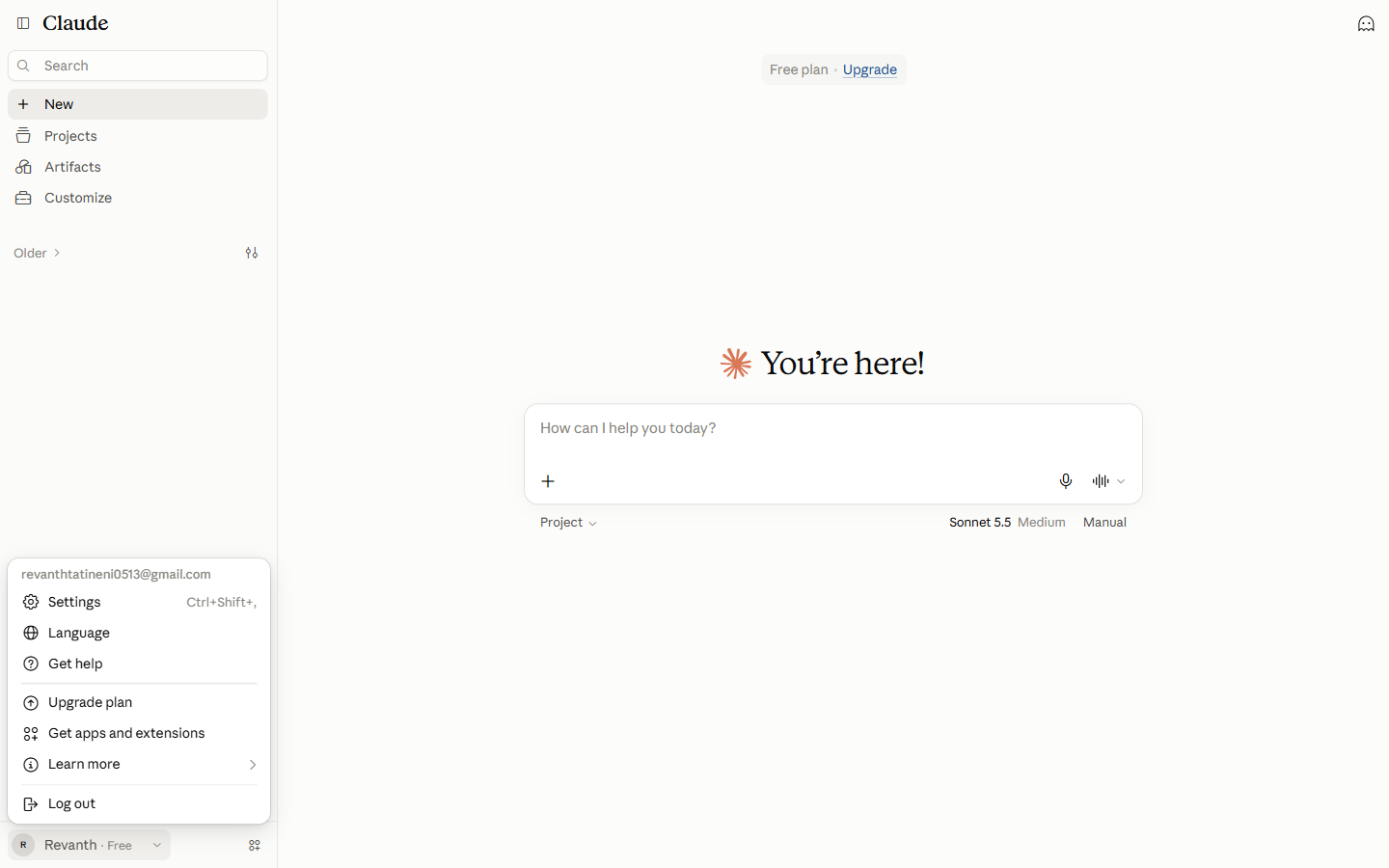Select Get help in the account menu
The image size is (1389, 868).
coord(139,664)
